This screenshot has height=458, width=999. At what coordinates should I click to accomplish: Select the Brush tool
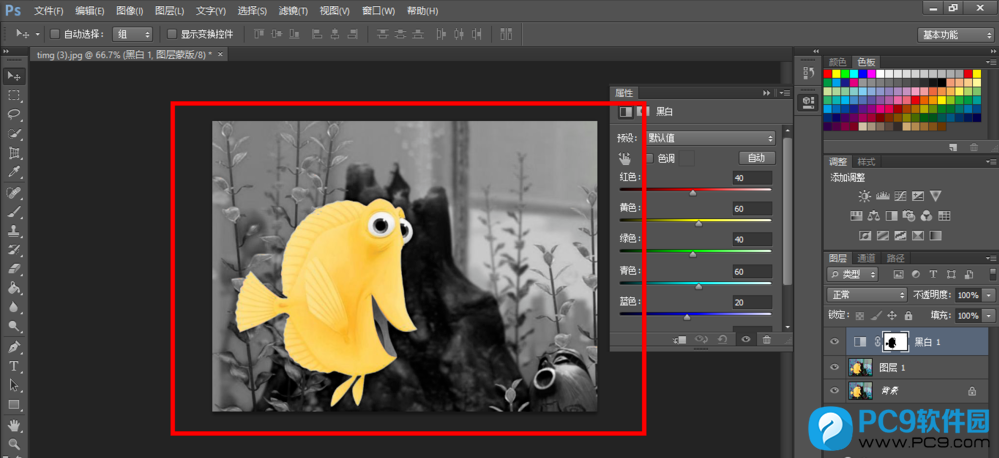(14, 211)
